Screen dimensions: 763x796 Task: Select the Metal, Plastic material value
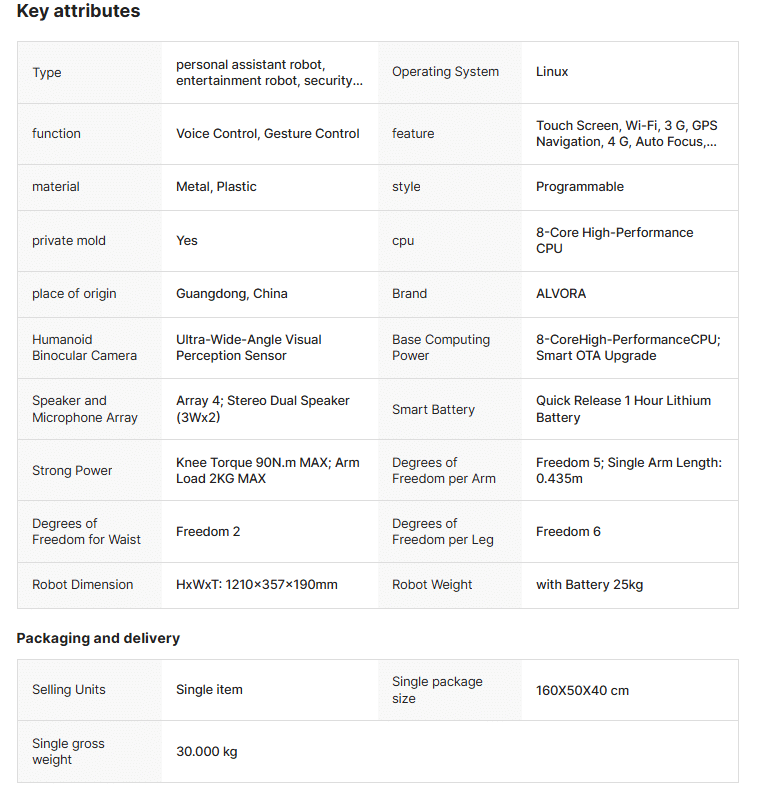[216, 186]
